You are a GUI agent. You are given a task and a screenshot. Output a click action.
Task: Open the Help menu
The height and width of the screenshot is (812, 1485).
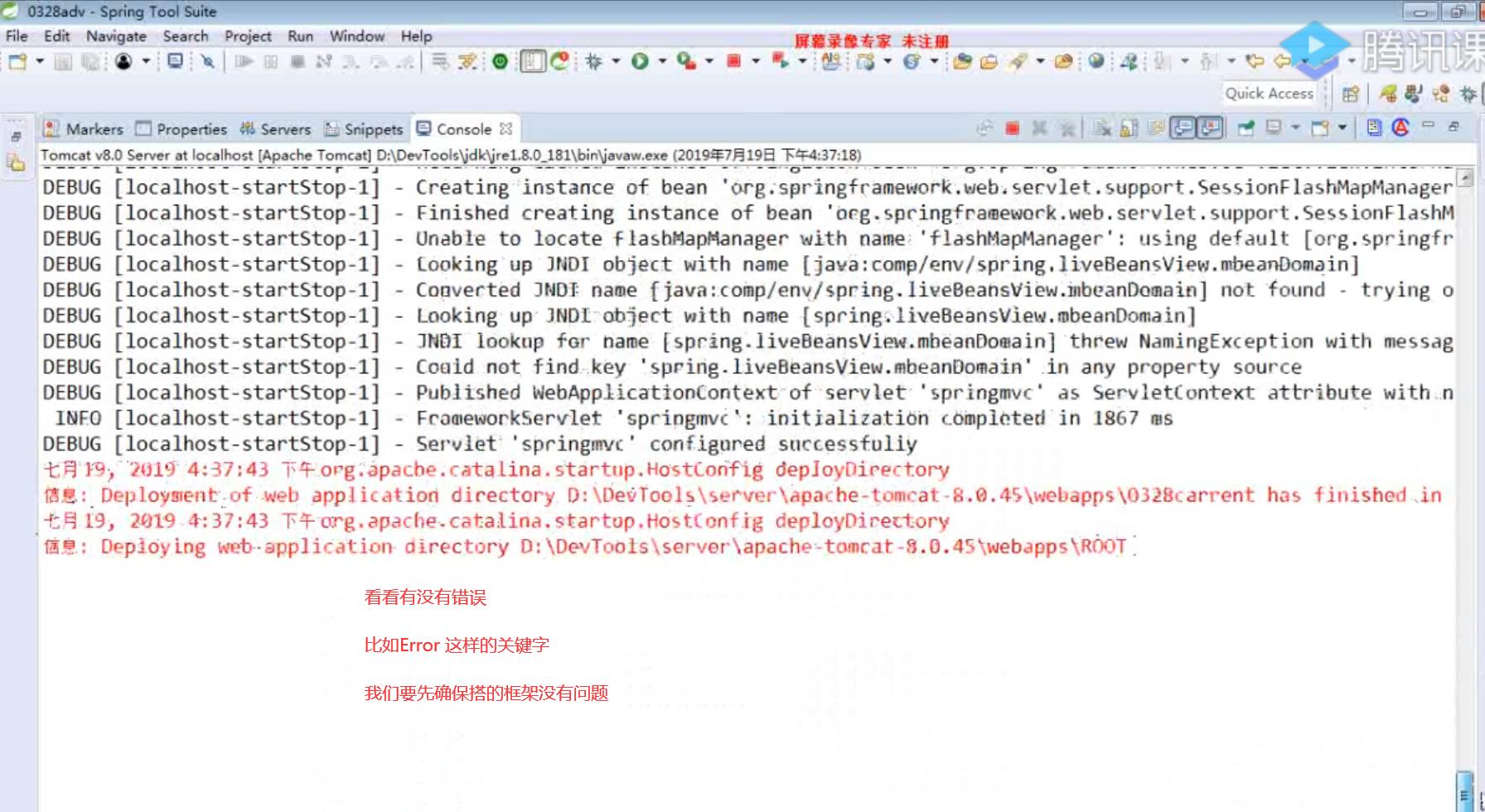click(416, 36)
